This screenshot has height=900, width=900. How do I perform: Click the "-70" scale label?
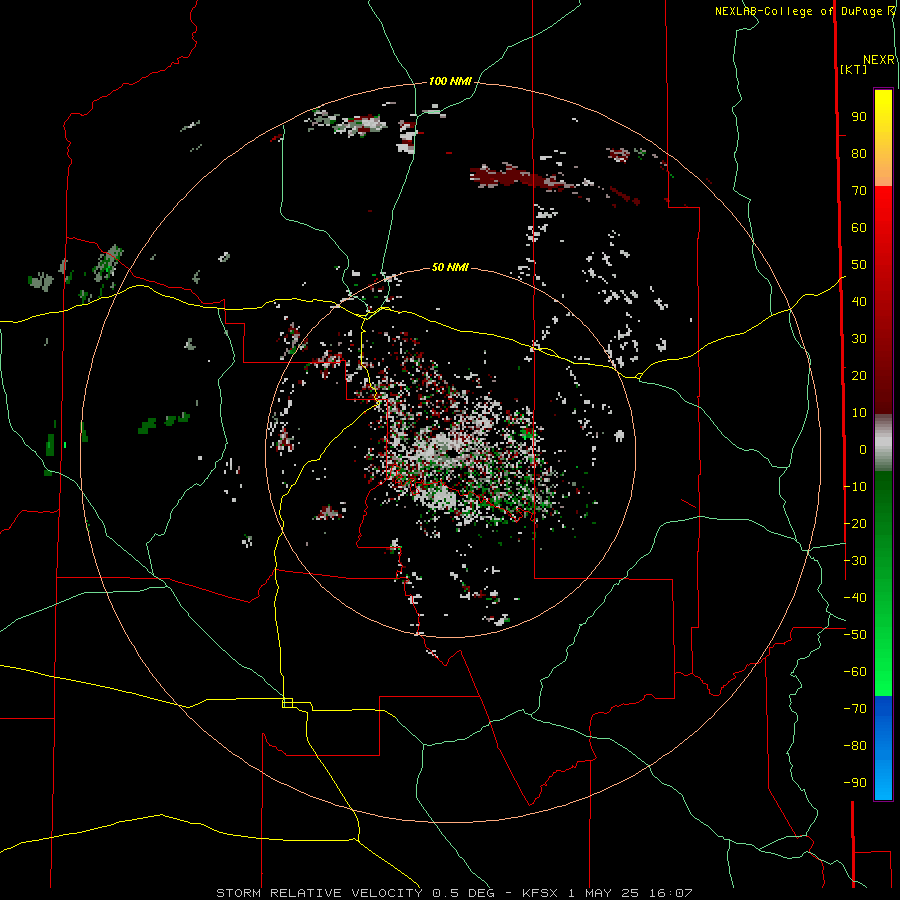pyautogui.click(x=855, y=709)
